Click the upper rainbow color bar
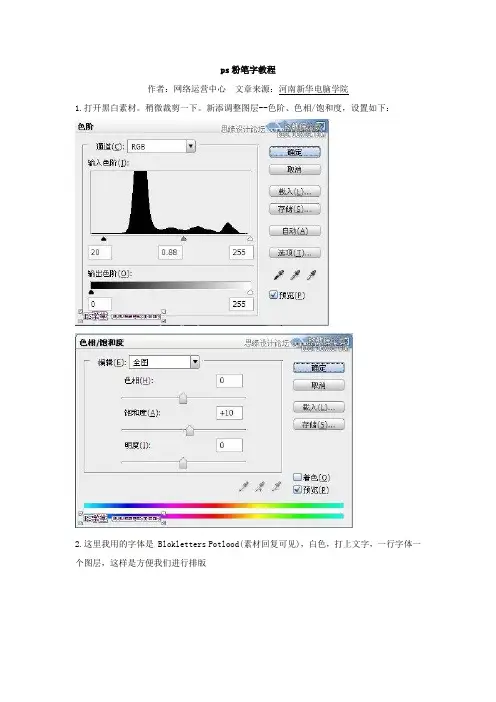496x702 pixels. point(214,505)
